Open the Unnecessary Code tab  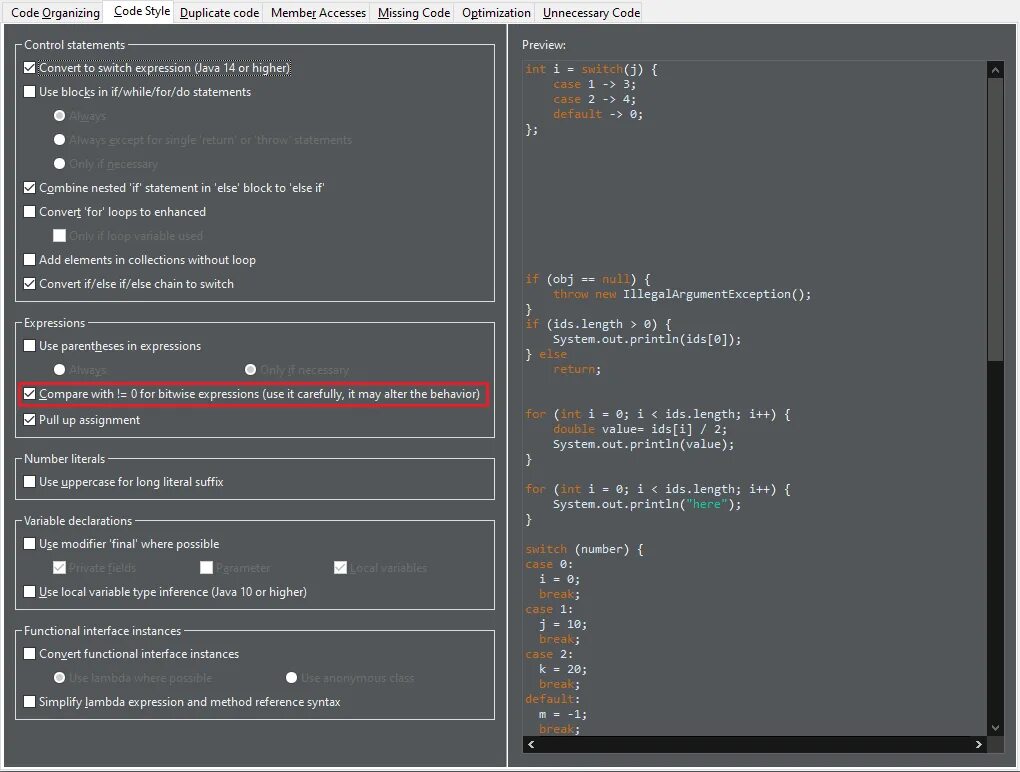(589, 12)
